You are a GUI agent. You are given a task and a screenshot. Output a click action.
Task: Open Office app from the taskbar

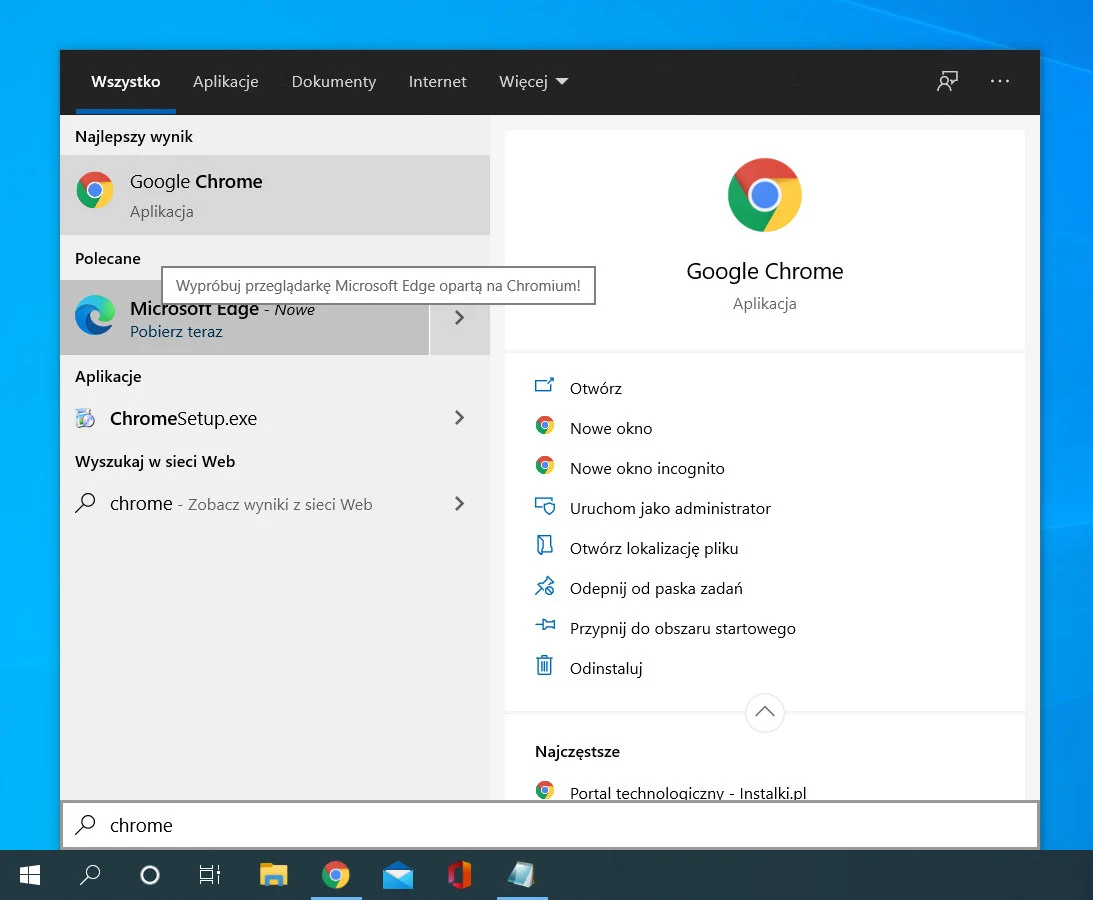[x=459, y=876]
